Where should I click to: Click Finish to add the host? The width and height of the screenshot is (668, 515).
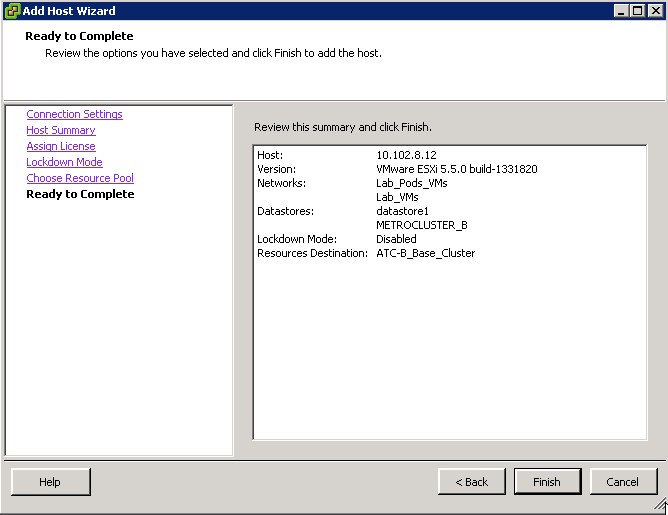547,482
